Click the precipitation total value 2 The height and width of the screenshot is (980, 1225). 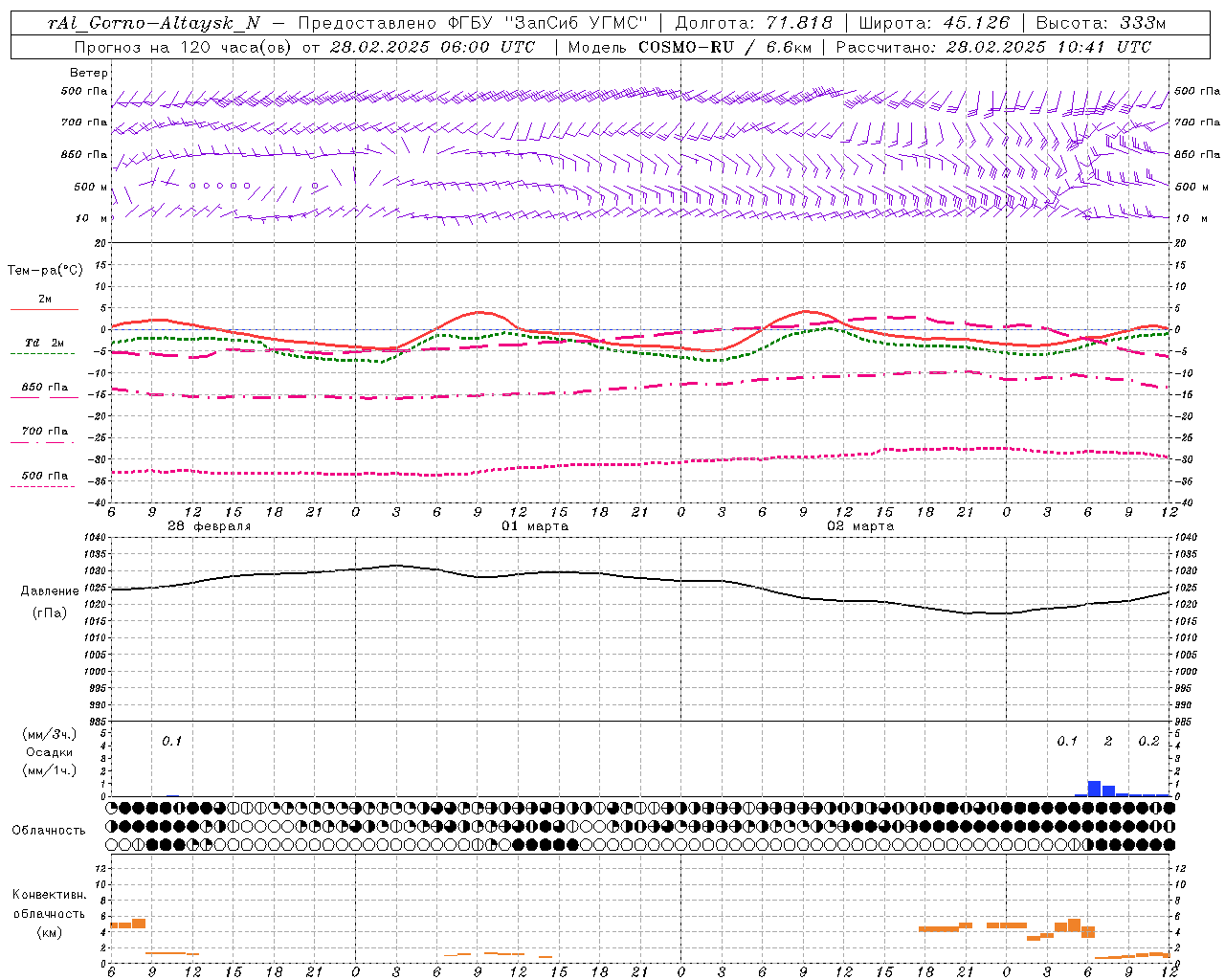pyautogui.click(x=1108, y=742)
